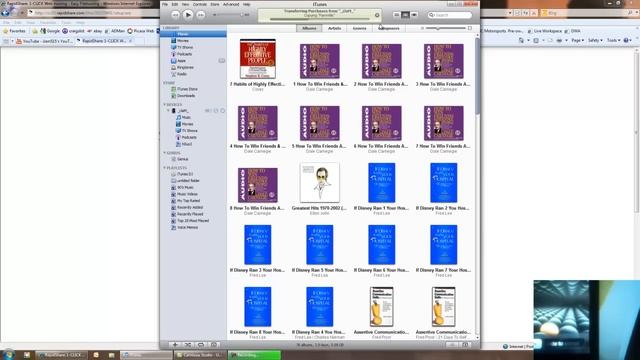Select the Composers view tab
The height and width of the screenshot is (360, 640).
[x=389, y=28]
